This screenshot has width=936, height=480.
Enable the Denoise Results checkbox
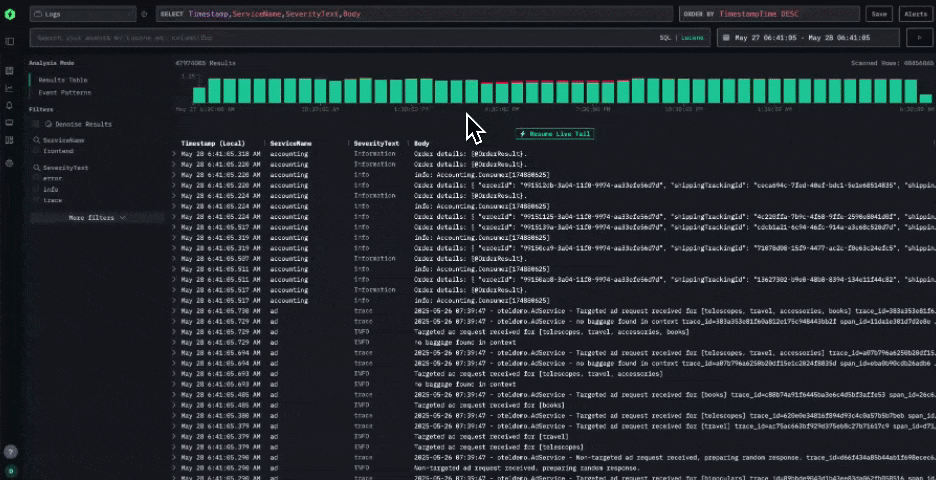pos(36,124)
